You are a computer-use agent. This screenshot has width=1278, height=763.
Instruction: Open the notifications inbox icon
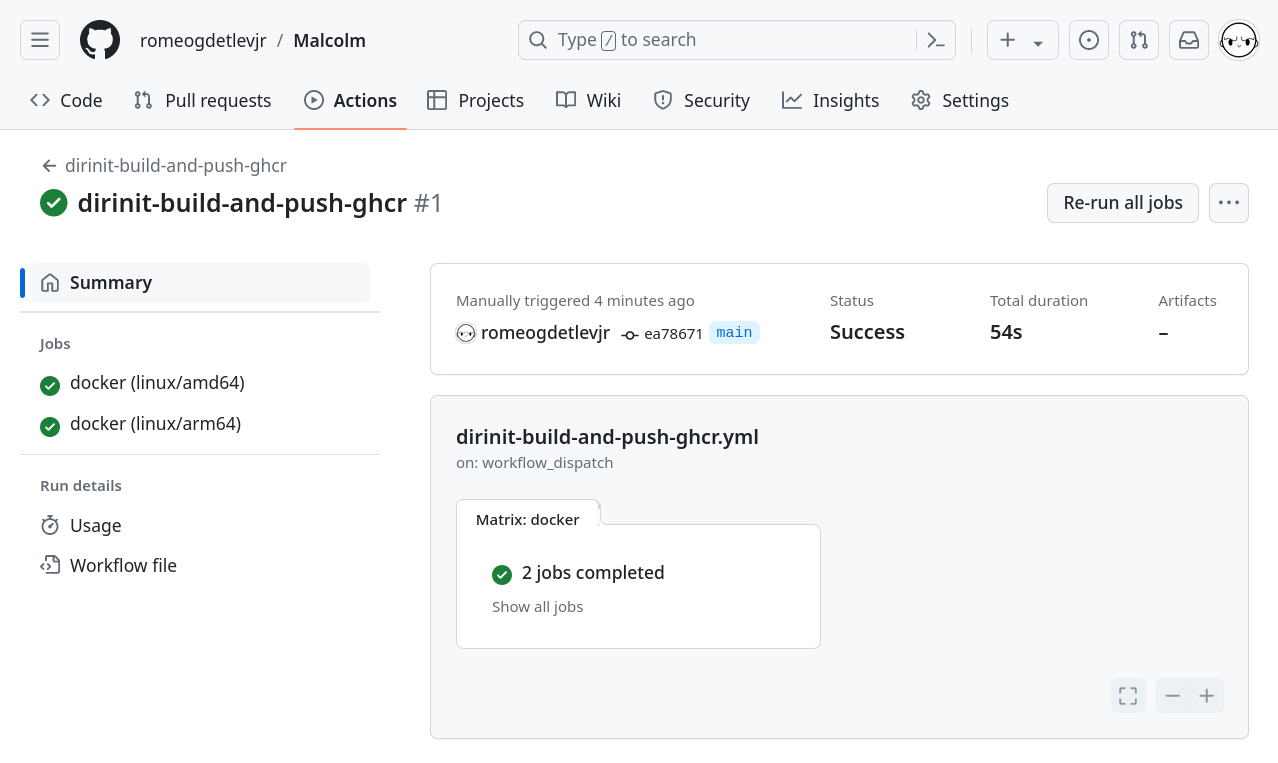(1189, 40)
